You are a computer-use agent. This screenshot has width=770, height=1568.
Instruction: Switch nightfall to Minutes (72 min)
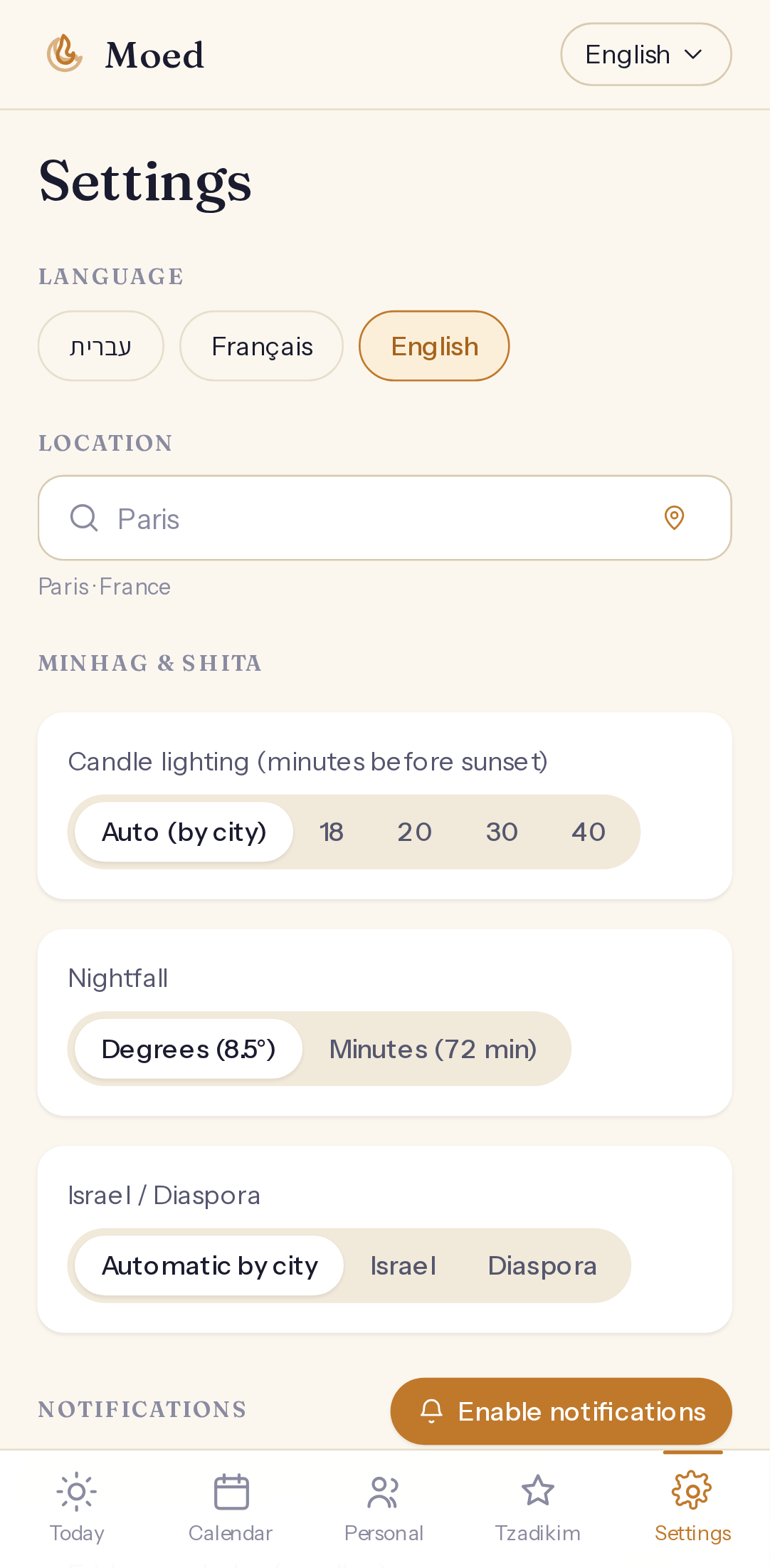point(433,1049)
